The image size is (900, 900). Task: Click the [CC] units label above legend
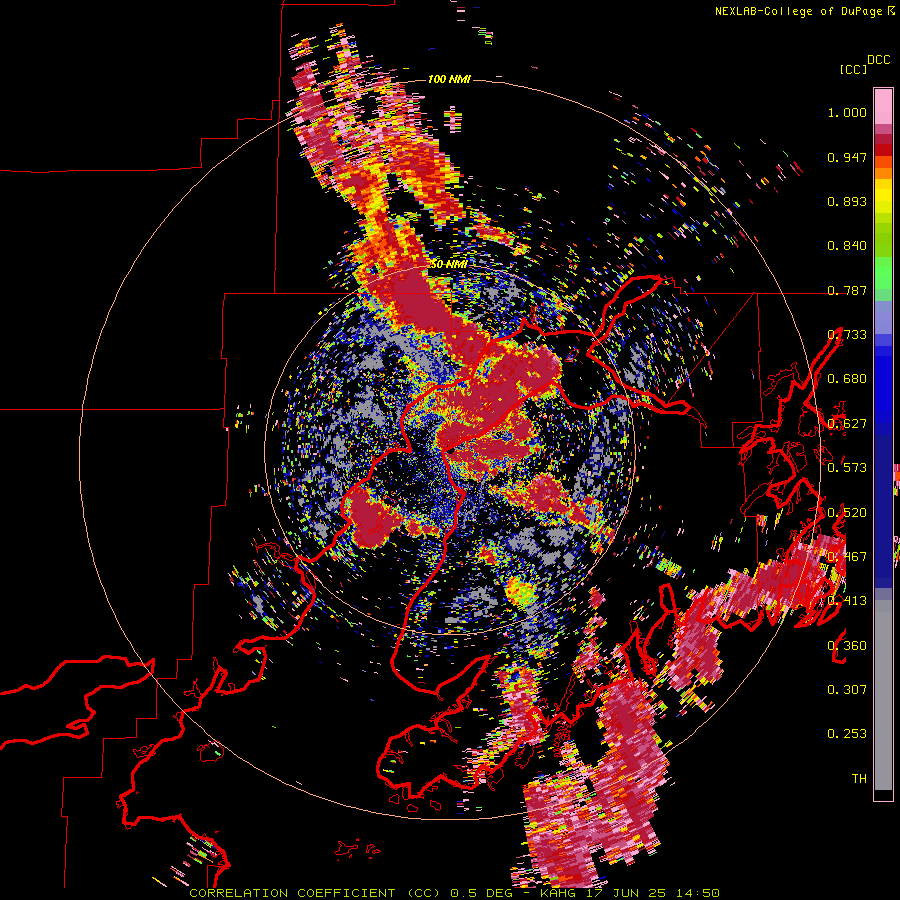coord(853,69)
